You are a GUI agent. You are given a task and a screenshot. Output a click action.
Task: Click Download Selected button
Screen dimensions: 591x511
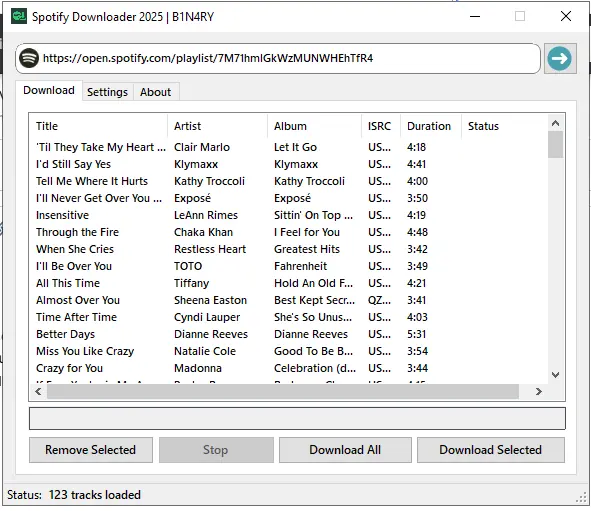tap(491, 450)
